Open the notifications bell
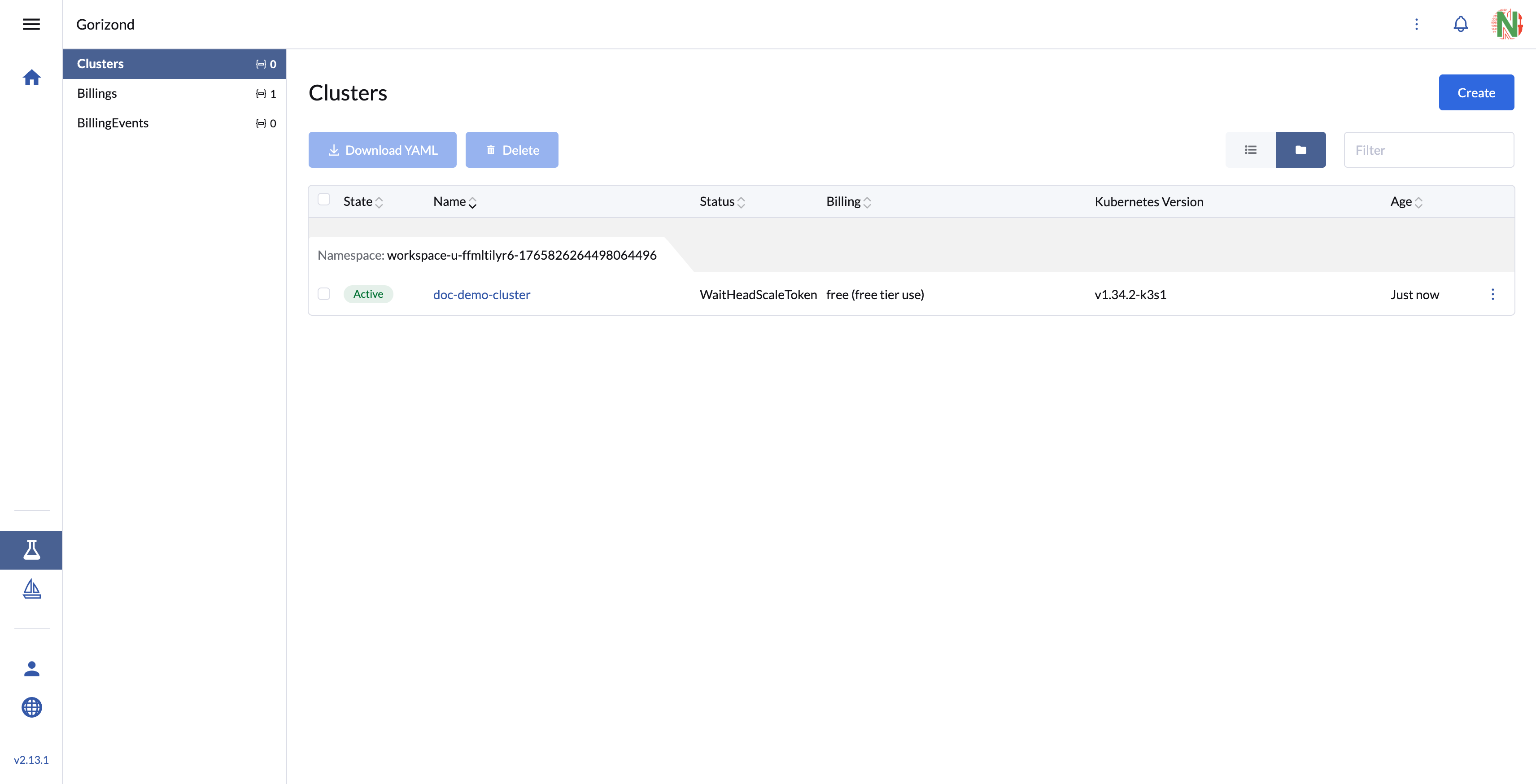This screenshot has height=784, width=1536. (x=1460, y=25)
